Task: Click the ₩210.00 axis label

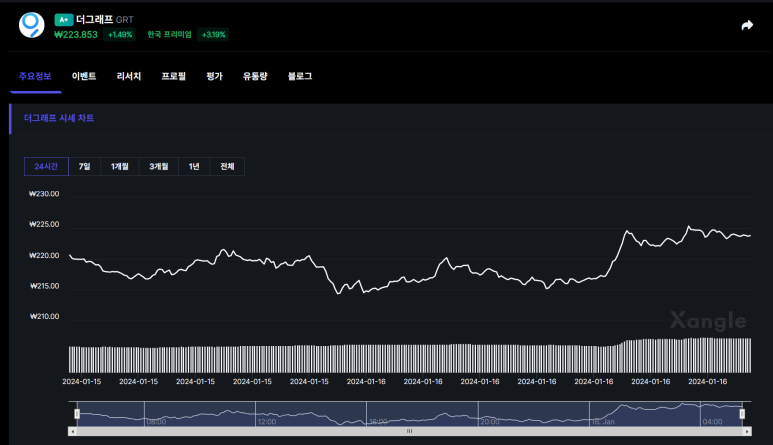Action: (44, 316)
